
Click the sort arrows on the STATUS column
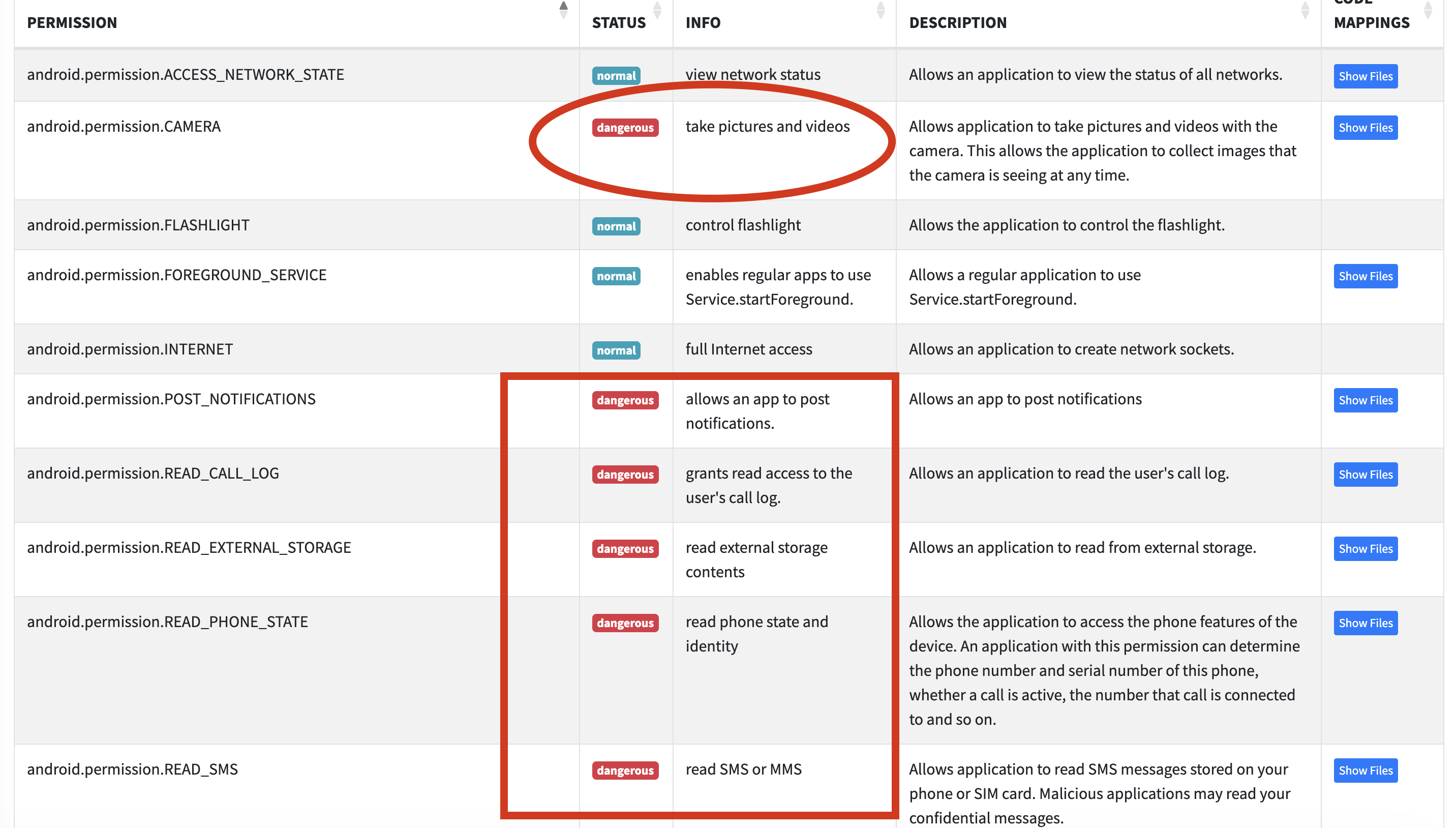pos(657,10)
